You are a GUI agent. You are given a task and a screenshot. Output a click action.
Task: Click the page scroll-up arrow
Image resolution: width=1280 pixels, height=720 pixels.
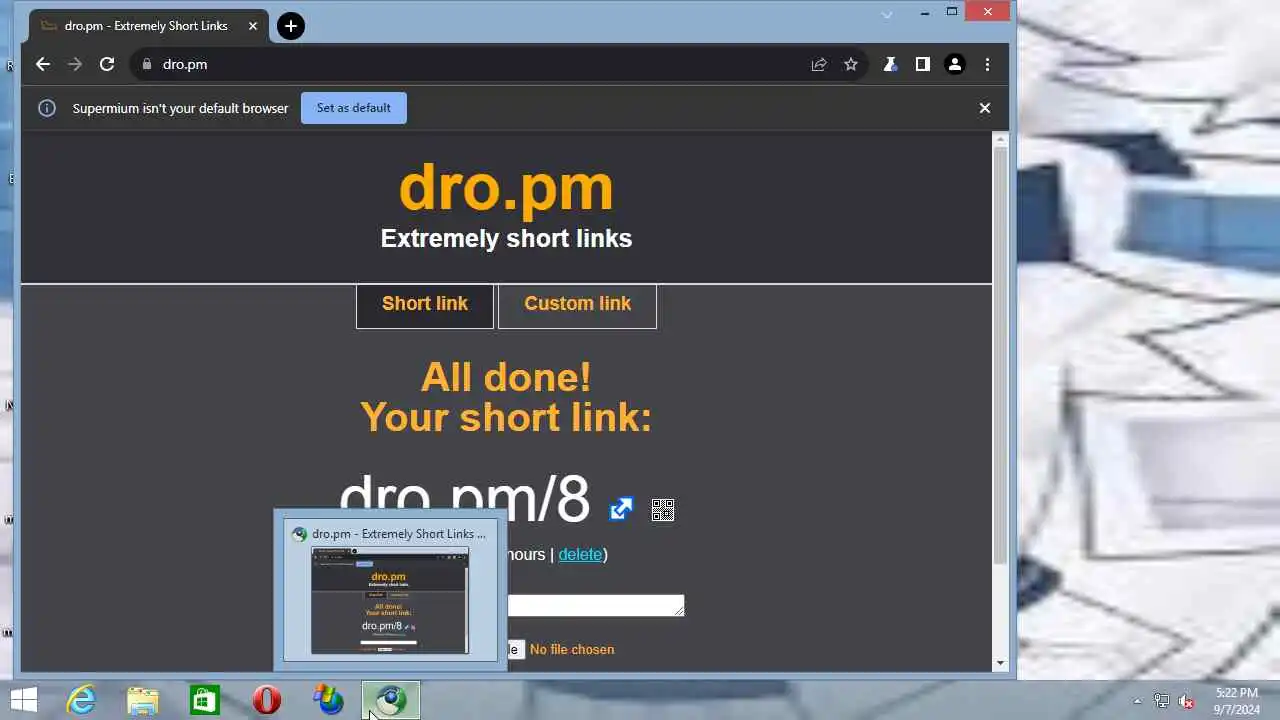point(1000,140)
